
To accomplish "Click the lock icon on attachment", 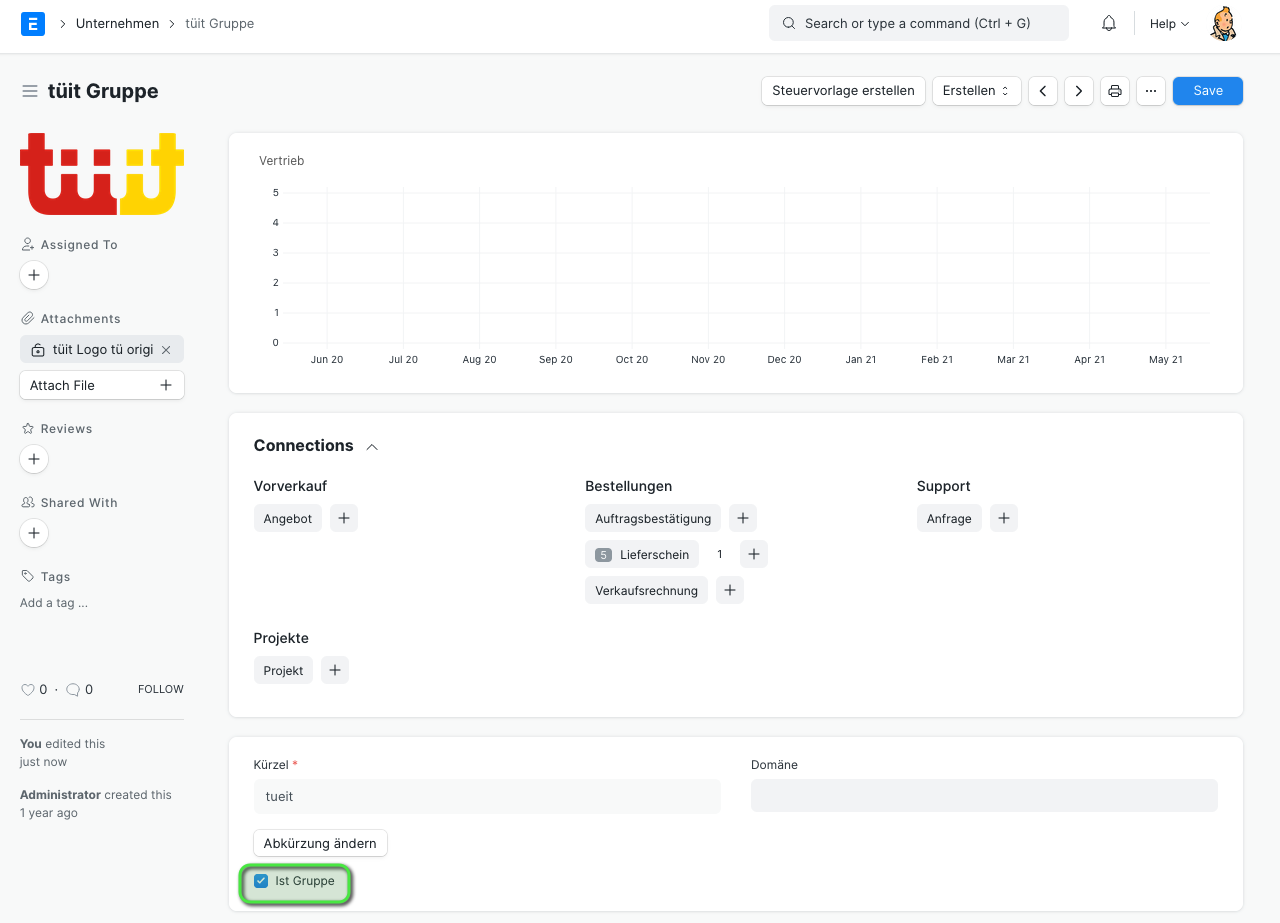I will pyautogui.click(x=38, y=350).
